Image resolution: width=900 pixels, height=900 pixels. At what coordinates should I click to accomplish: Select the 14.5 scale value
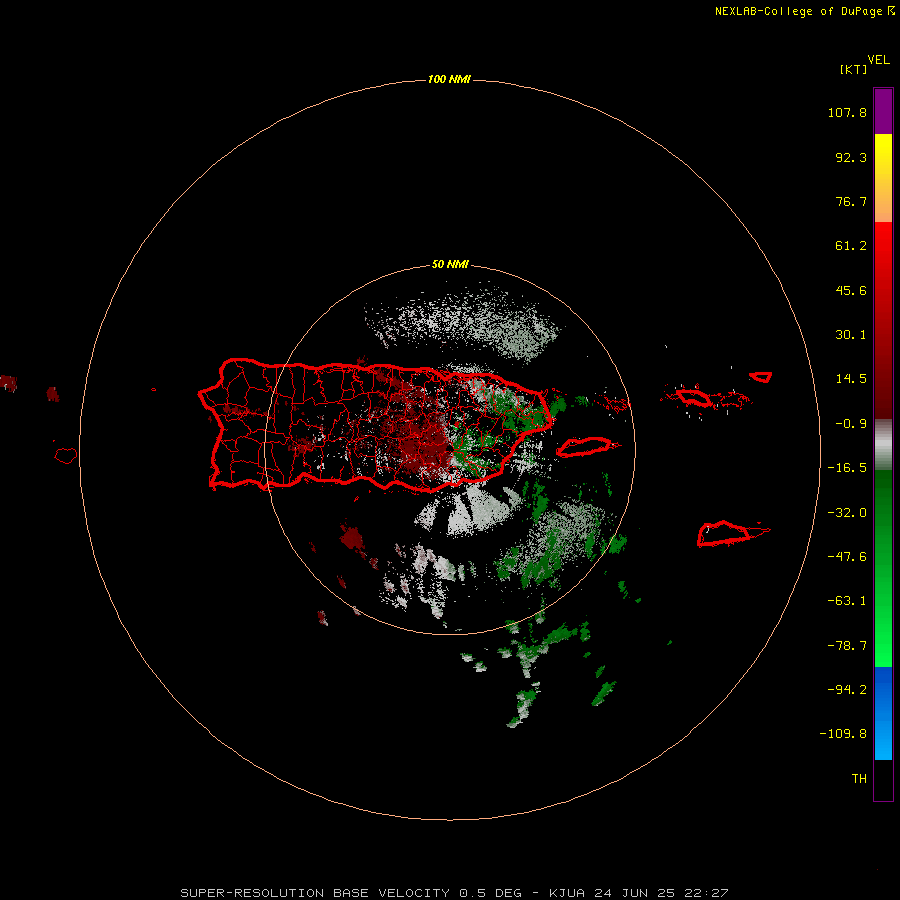851,379
